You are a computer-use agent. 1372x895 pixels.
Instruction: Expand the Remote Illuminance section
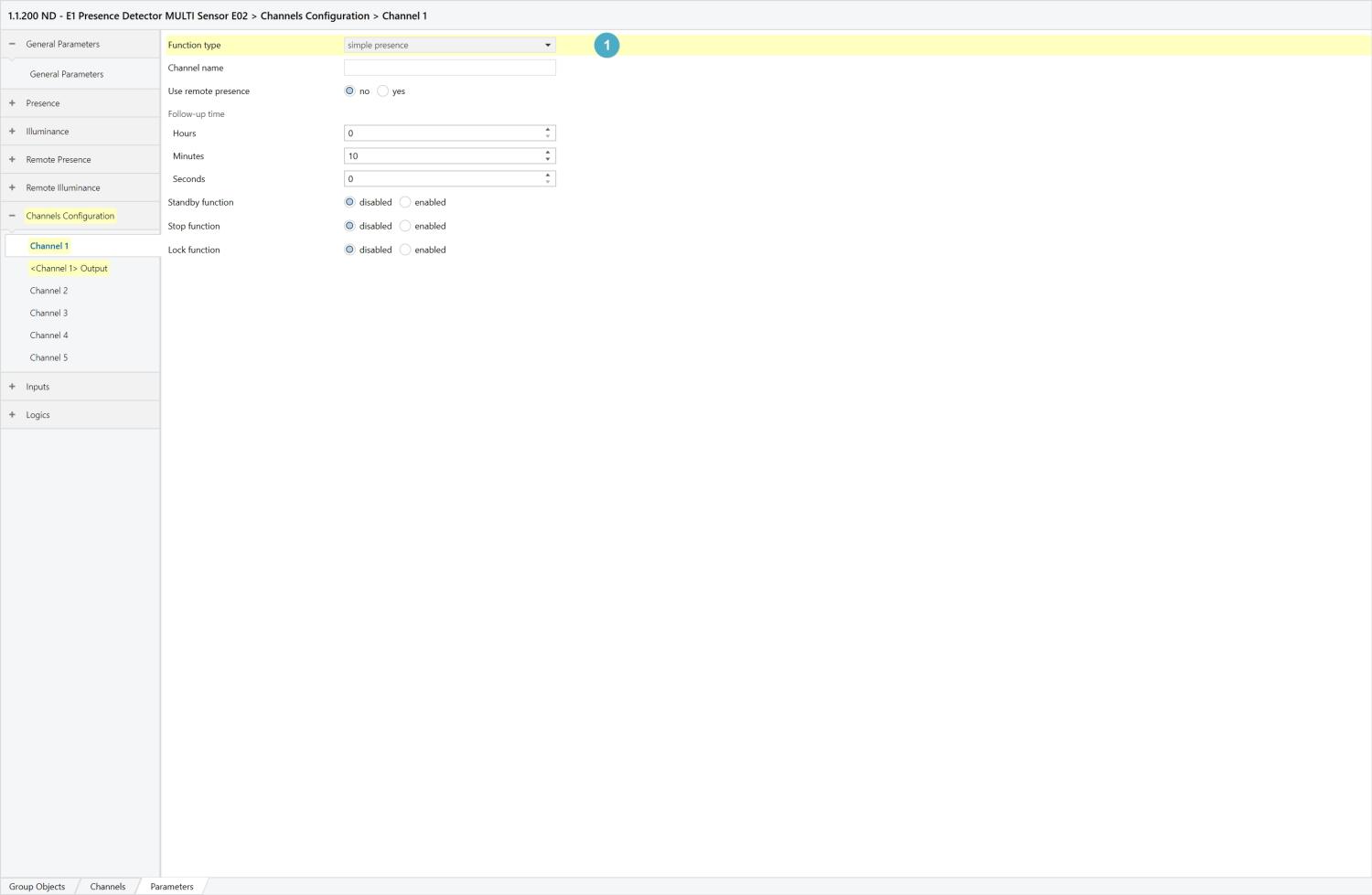(x=12, y=187)
